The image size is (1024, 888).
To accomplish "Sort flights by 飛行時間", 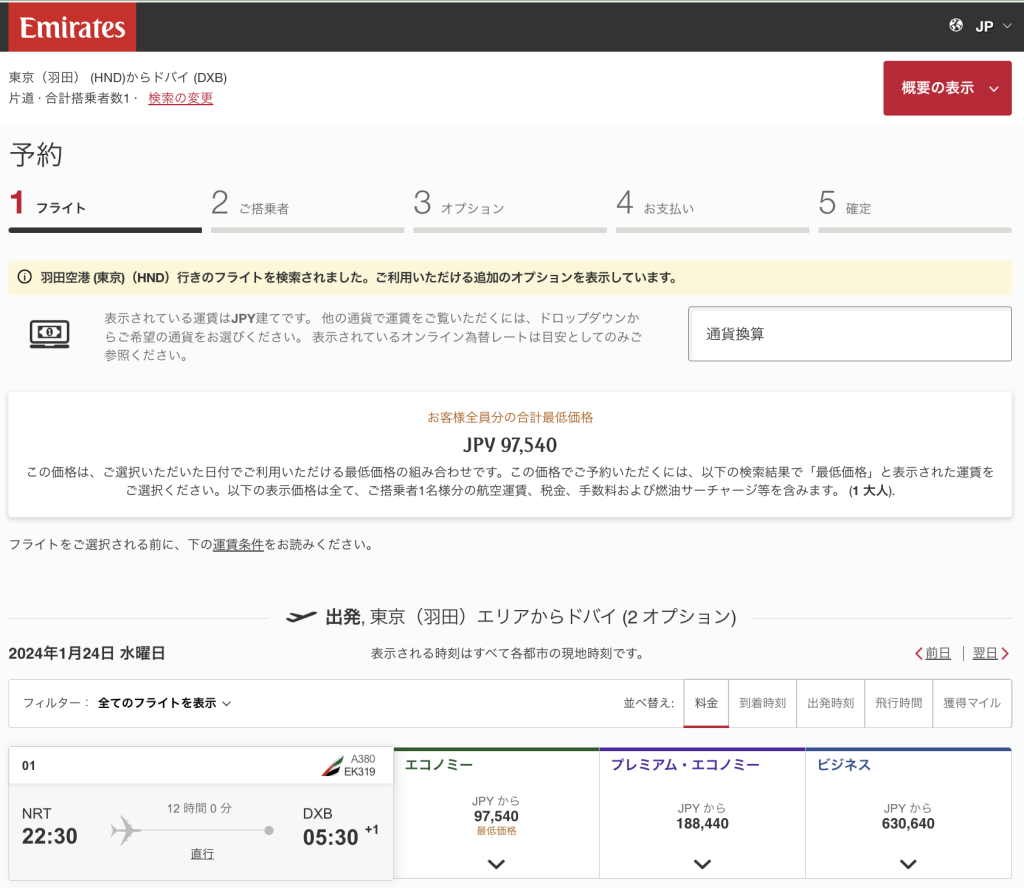I will 898,703.
